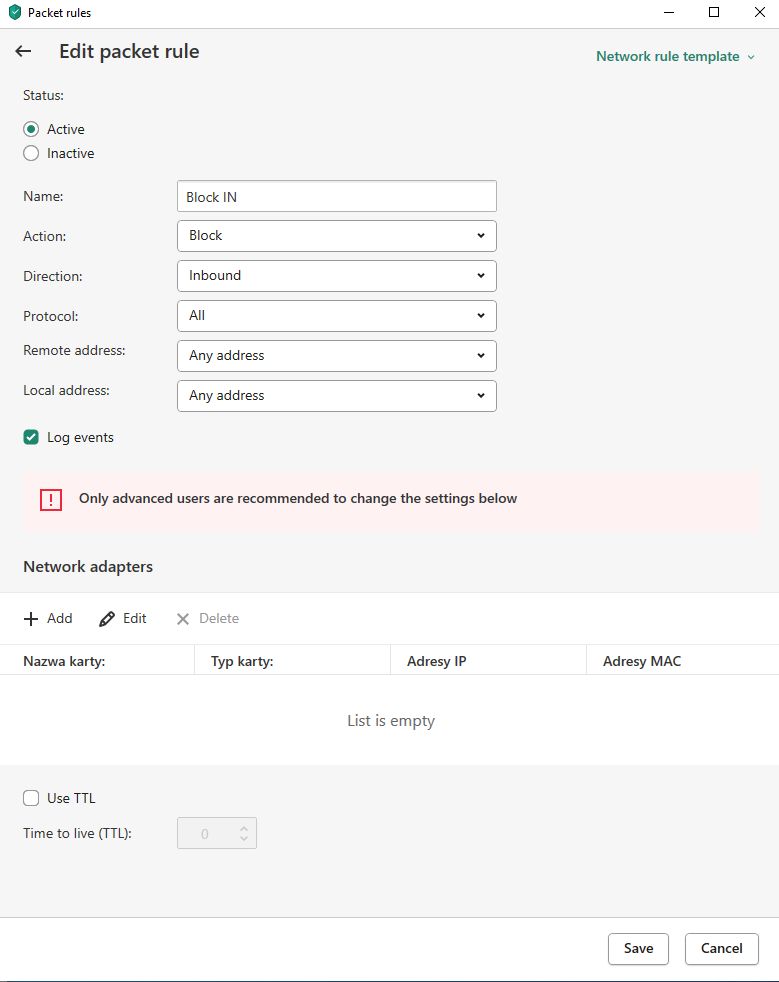Click the red exclamation warning icon

point(51,499)
